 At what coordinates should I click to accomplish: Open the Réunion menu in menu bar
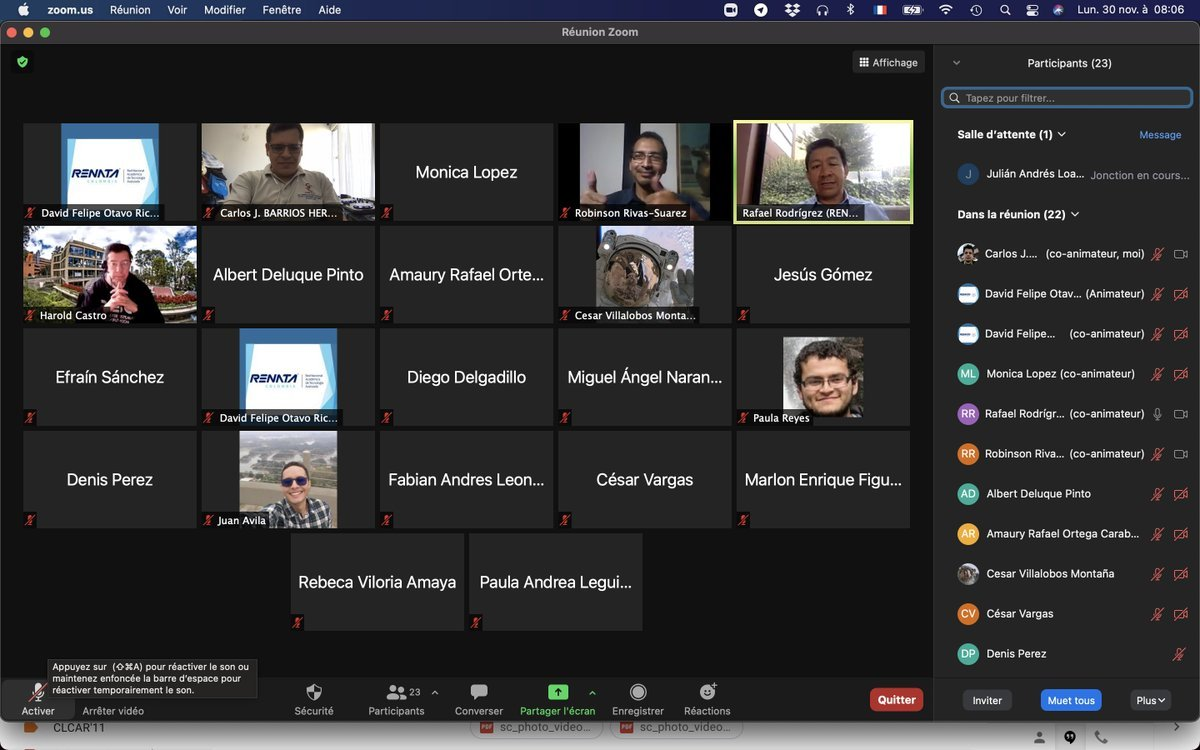[x=130, y=10]
